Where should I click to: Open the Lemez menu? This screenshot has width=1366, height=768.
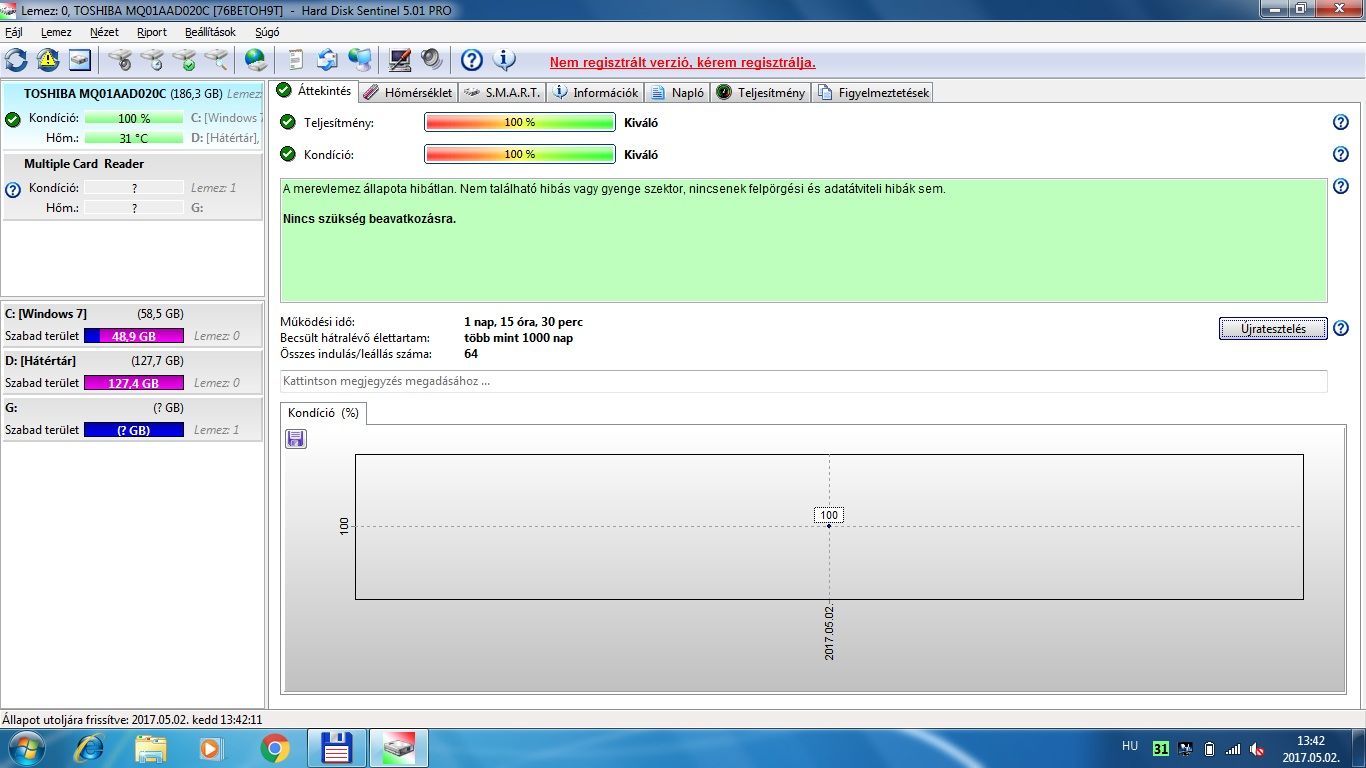(x=56, y=32)
